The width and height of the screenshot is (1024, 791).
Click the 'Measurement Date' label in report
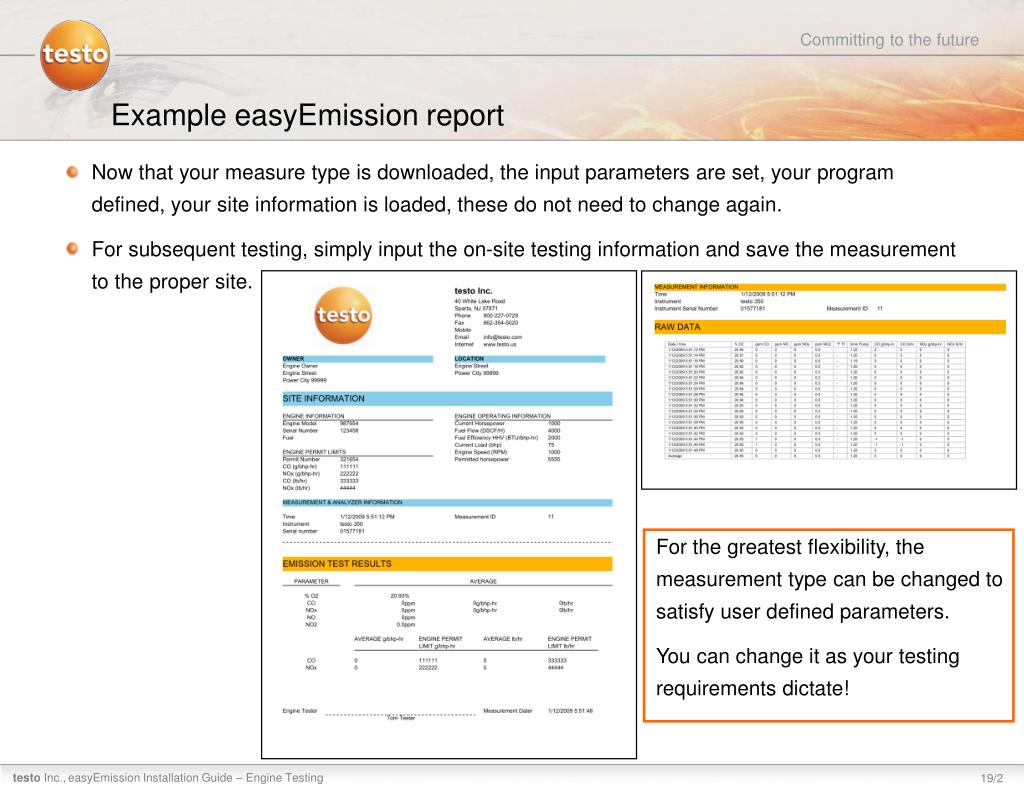point(508,711)
